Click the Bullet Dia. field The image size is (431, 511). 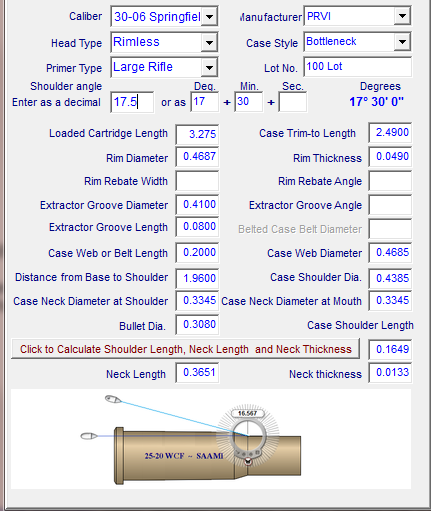[197, 325]
